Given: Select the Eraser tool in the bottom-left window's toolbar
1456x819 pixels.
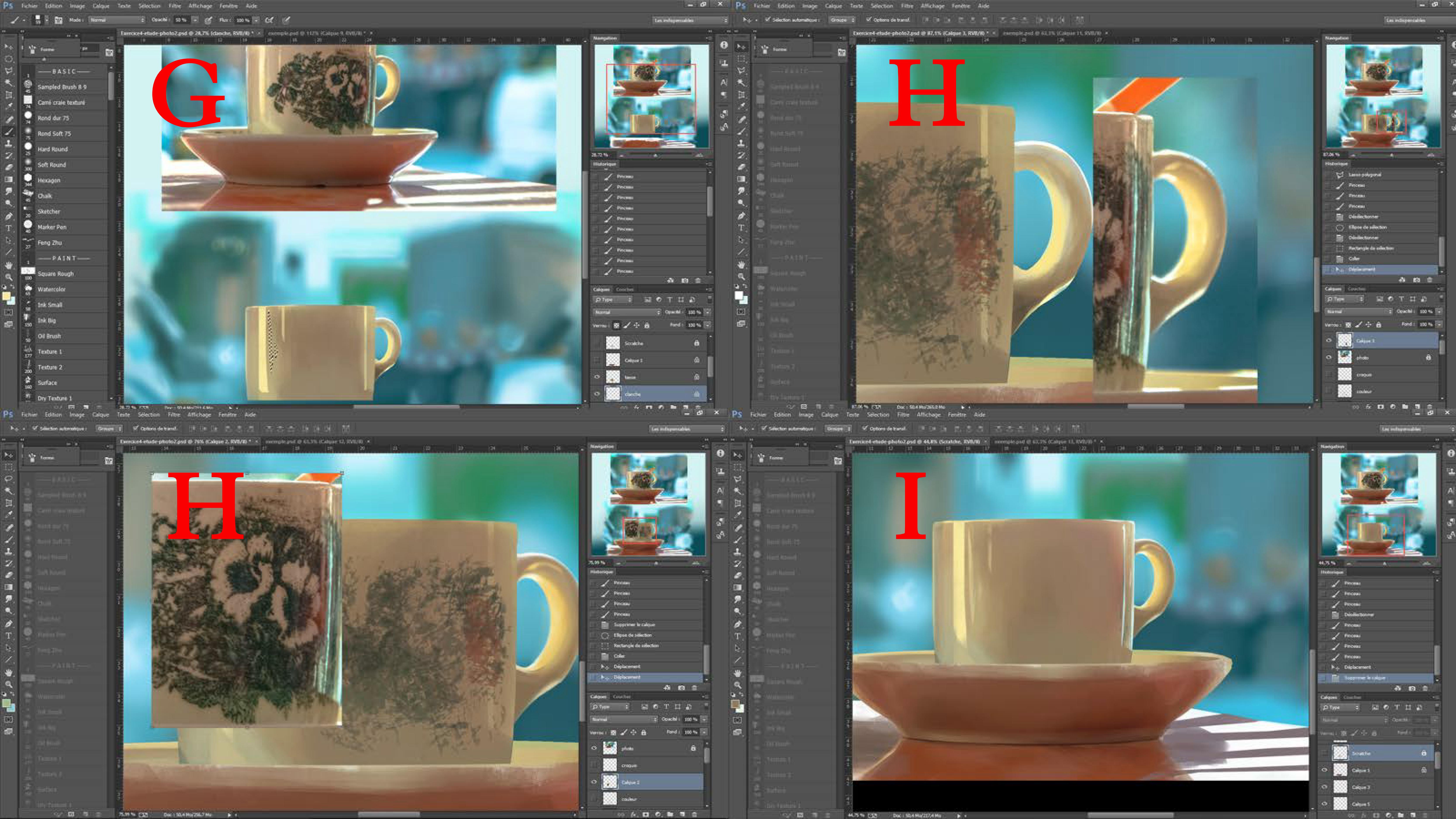Looking at the screenshot, I should click(9, 575).
